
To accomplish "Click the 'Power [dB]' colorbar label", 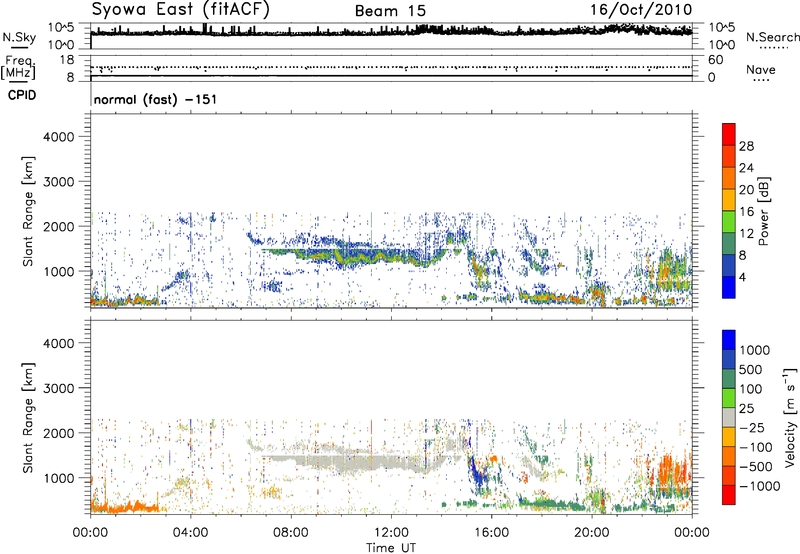I will [763, 211].
